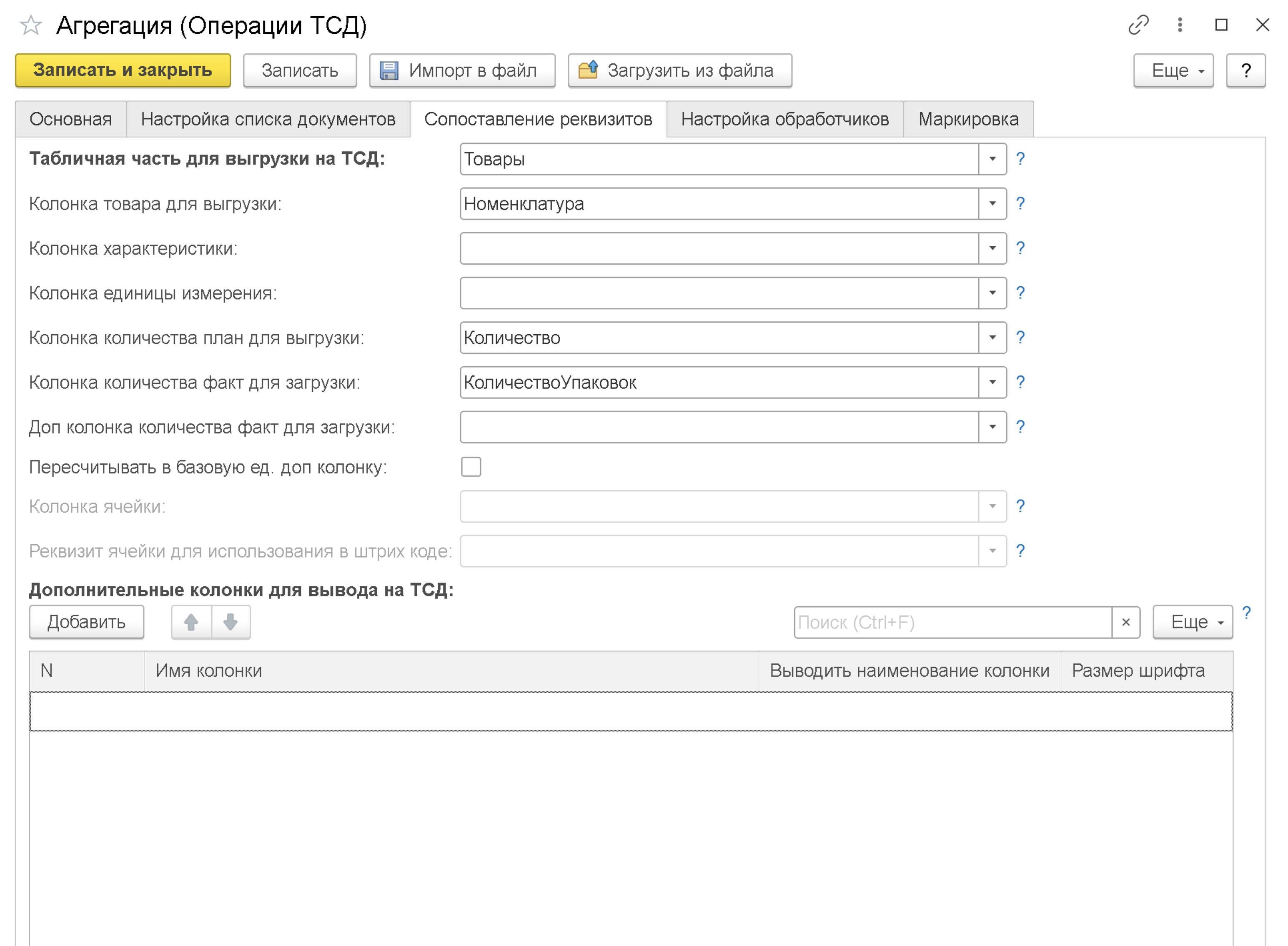Switch to the Маркировка tab
Image resolution: width=1288 pixels, height=946 pixels.
(x=968, y=119)
